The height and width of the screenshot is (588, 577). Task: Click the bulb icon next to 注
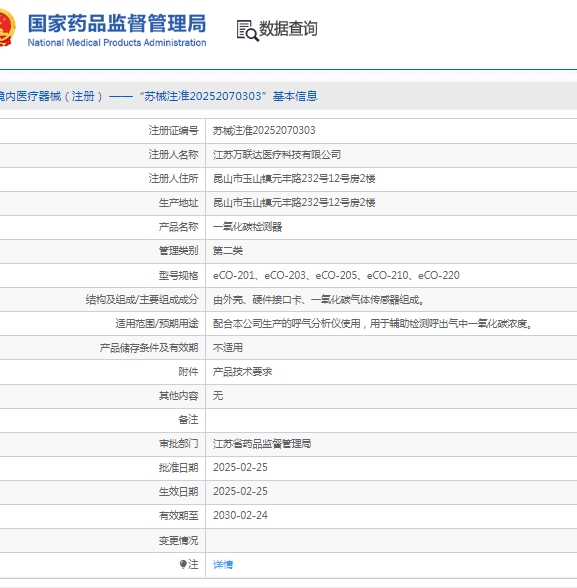pyautogui.click(x=183, y=564)
